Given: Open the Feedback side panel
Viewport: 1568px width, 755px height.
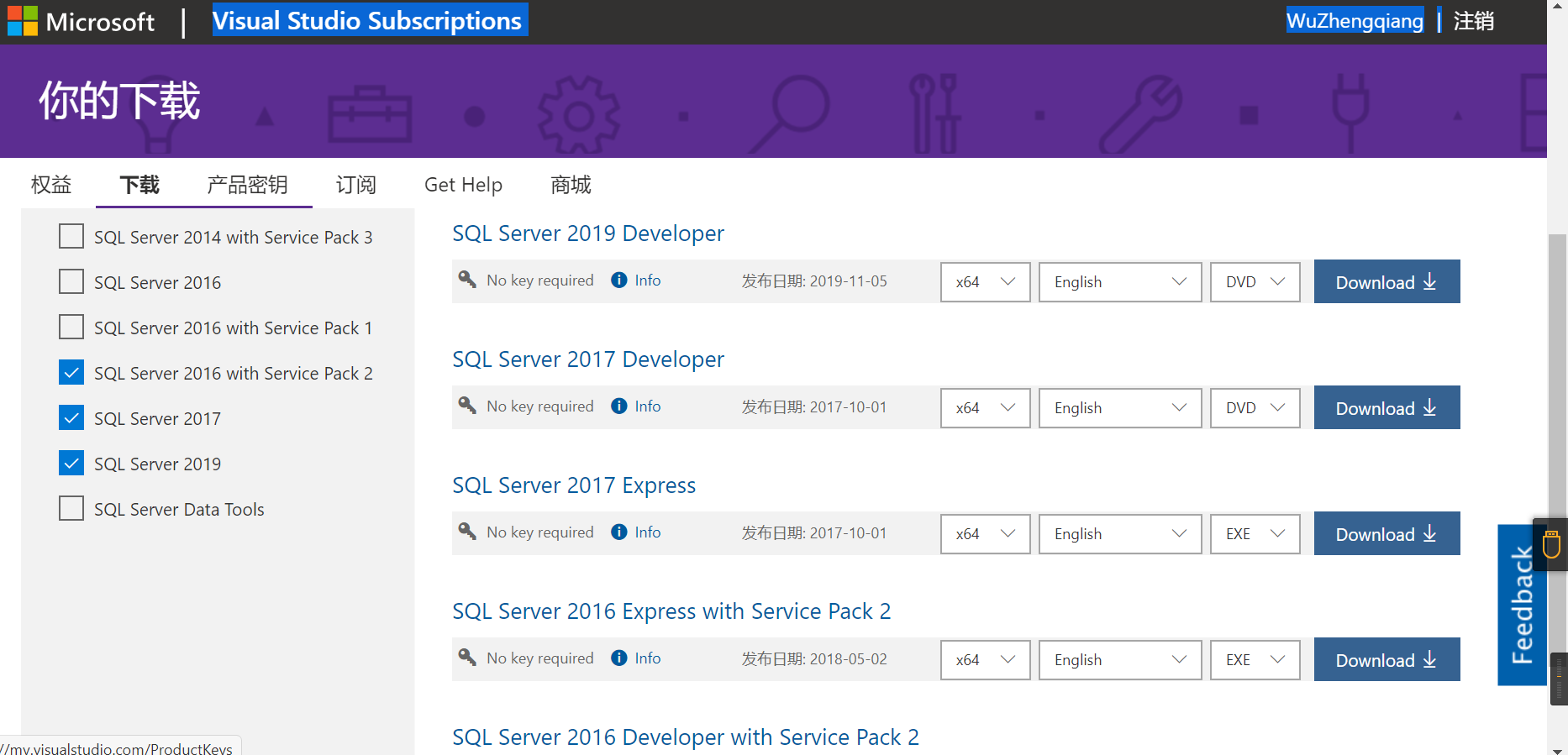Looking at the screenshot, I should (1522, 605).
